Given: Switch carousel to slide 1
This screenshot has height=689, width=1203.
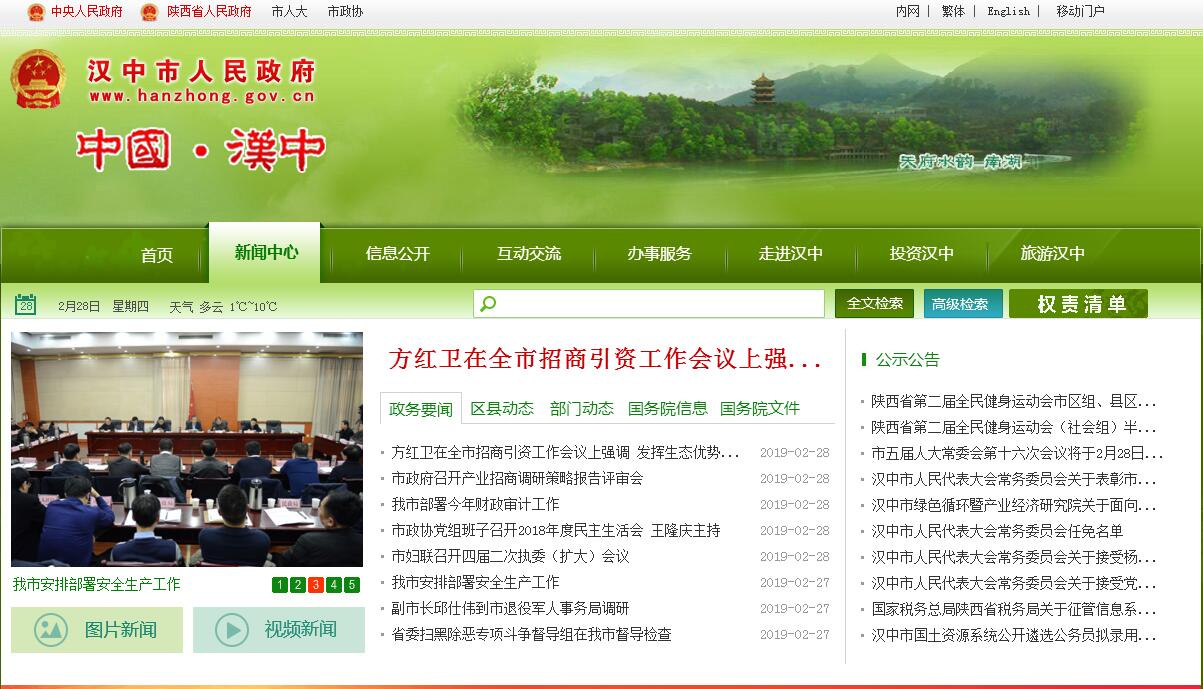Looking at the screenshot, I should pos(280,585).
